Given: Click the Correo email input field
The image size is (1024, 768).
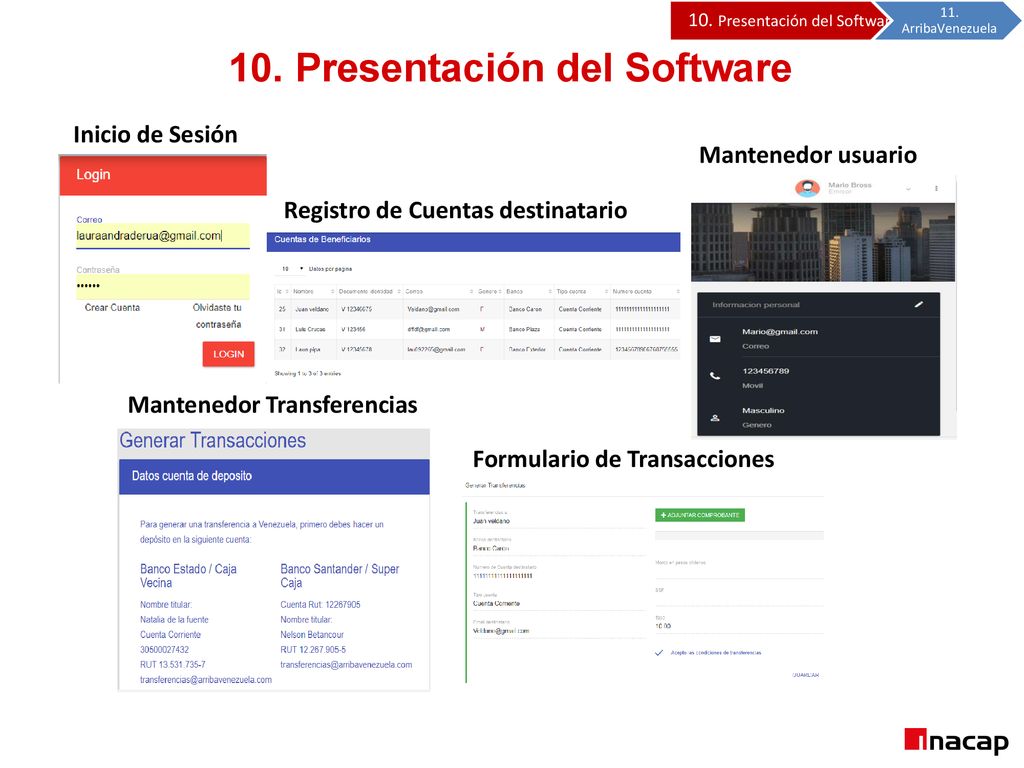Looking at the screenshot, I should 163,236.
